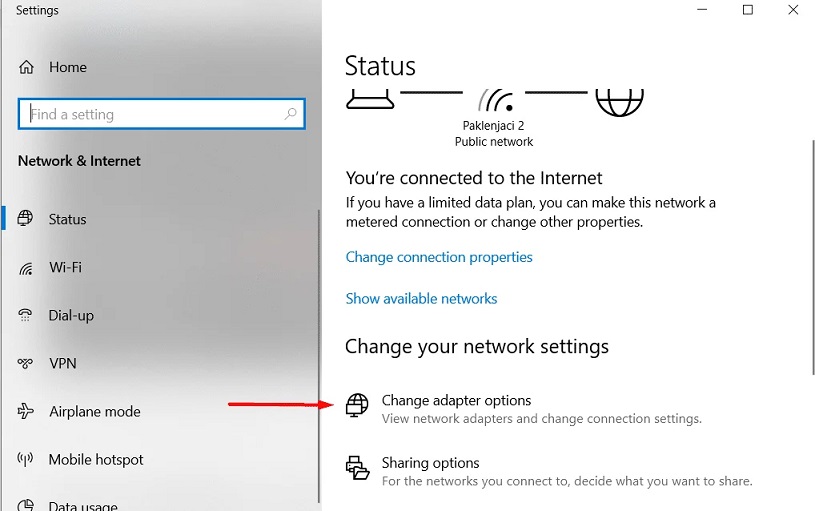Click the magnifier icon in search box
The width and height of the screenshot is (815, 511).
[291, 113]
